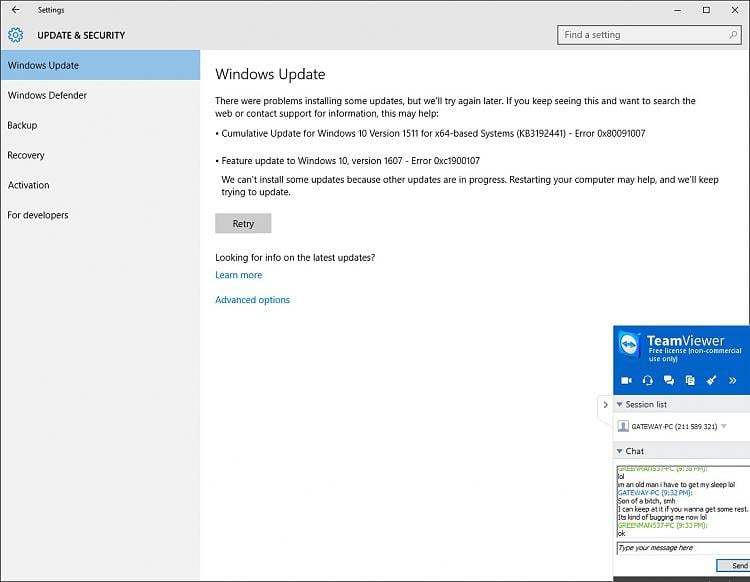The height and width of the screenshot is (582, 750).
Task: Click the GREENMAN537-PC (9:33 PM) chat header
Action: pyautogui.click(x=662, y=525)
